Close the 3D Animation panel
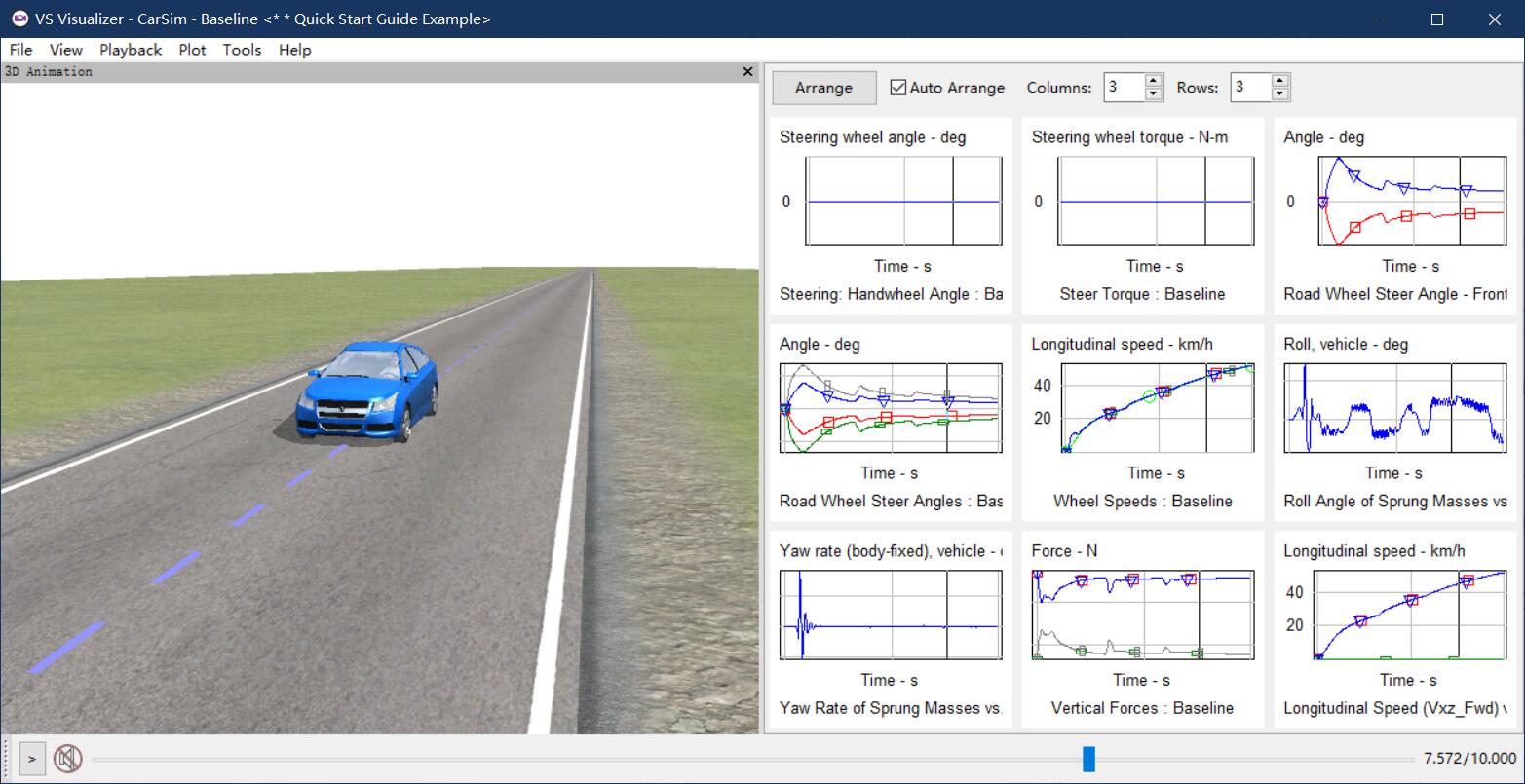Screen dimensions: 1525x784 click(747, 71)
